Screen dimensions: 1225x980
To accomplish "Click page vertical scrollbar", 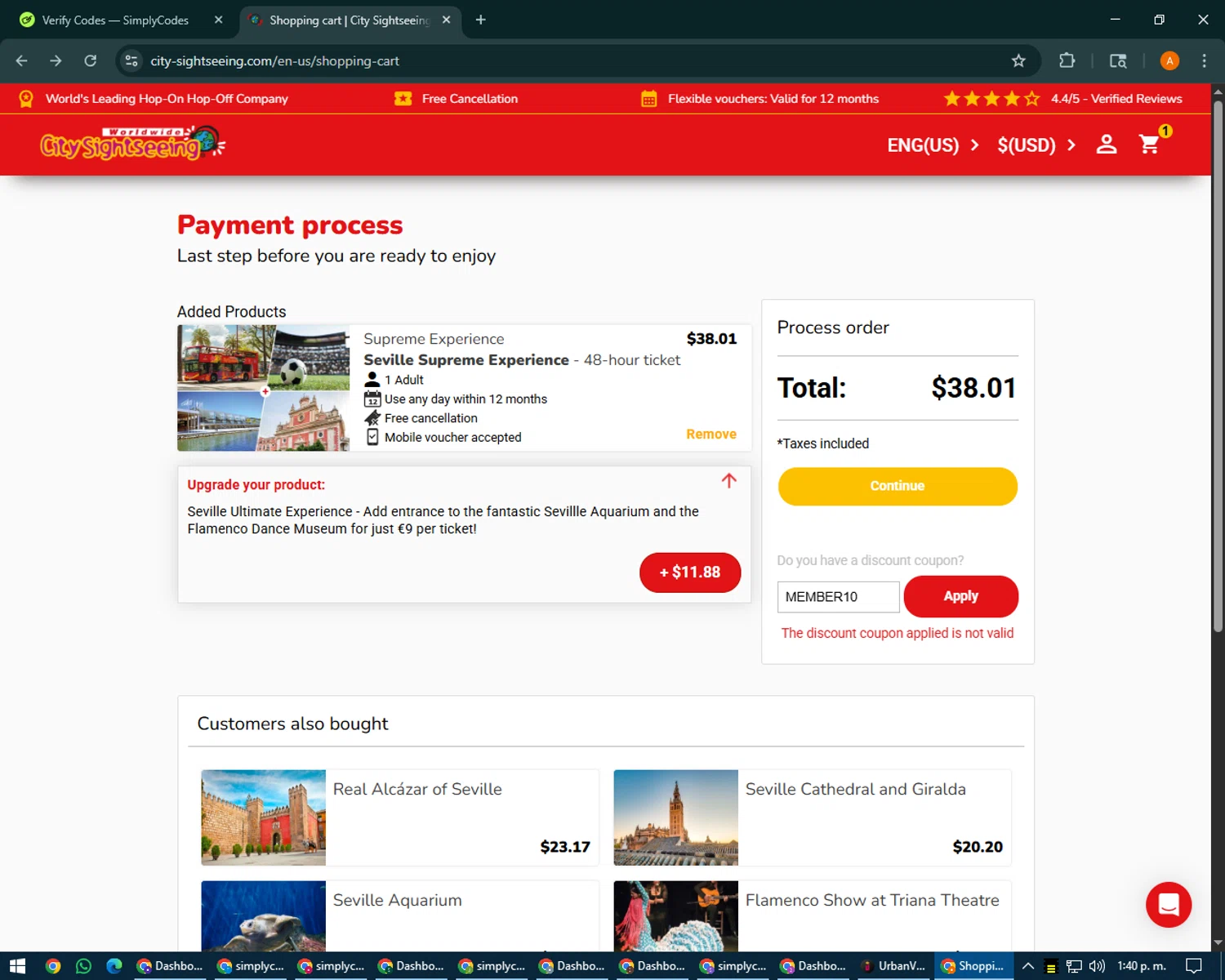I will [x=1218, y=367].
